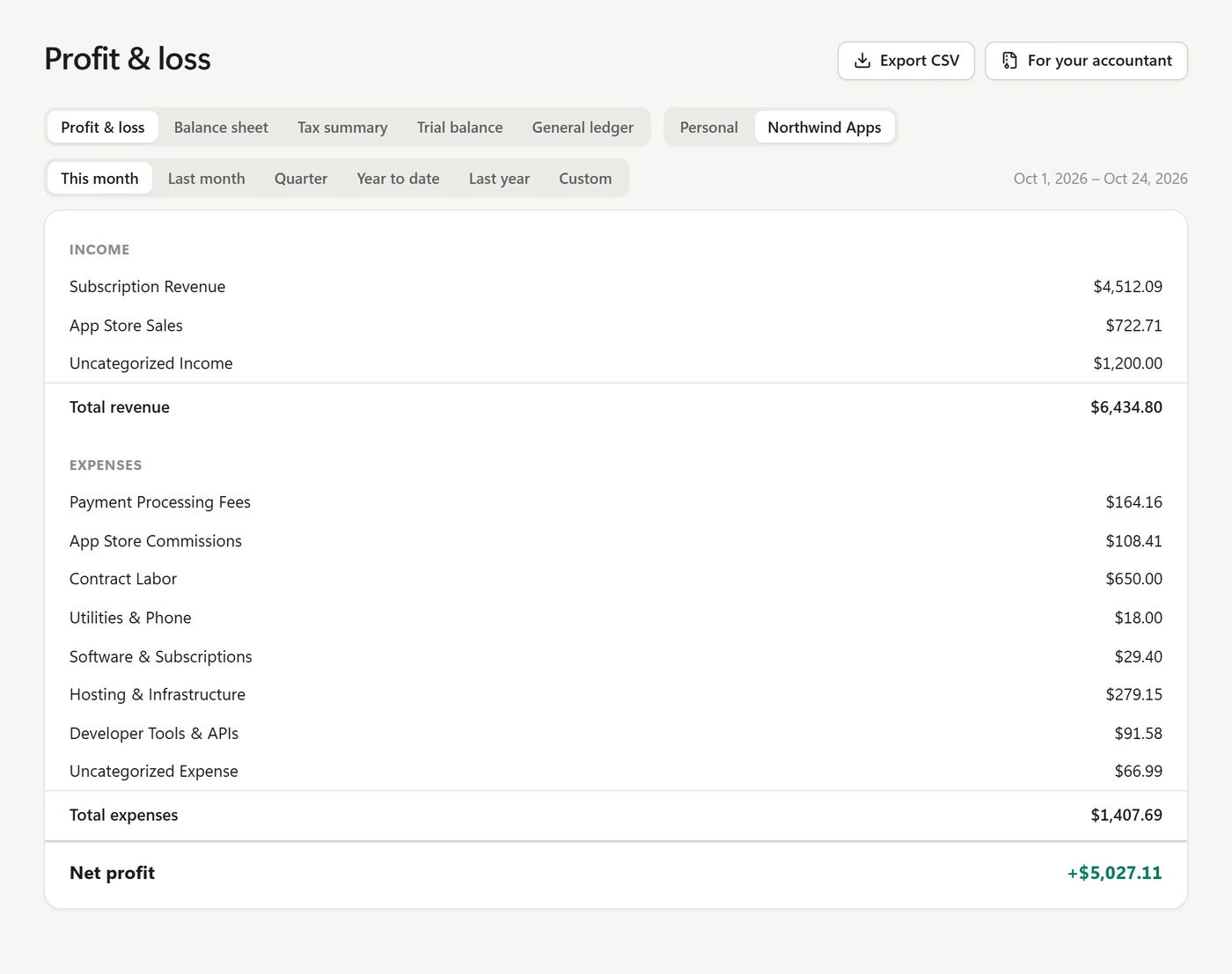Image resolution: width=1232 pixels, height=974 pixels.
Task: Open the Uncategorized Income line
Action: pos(616,363)
